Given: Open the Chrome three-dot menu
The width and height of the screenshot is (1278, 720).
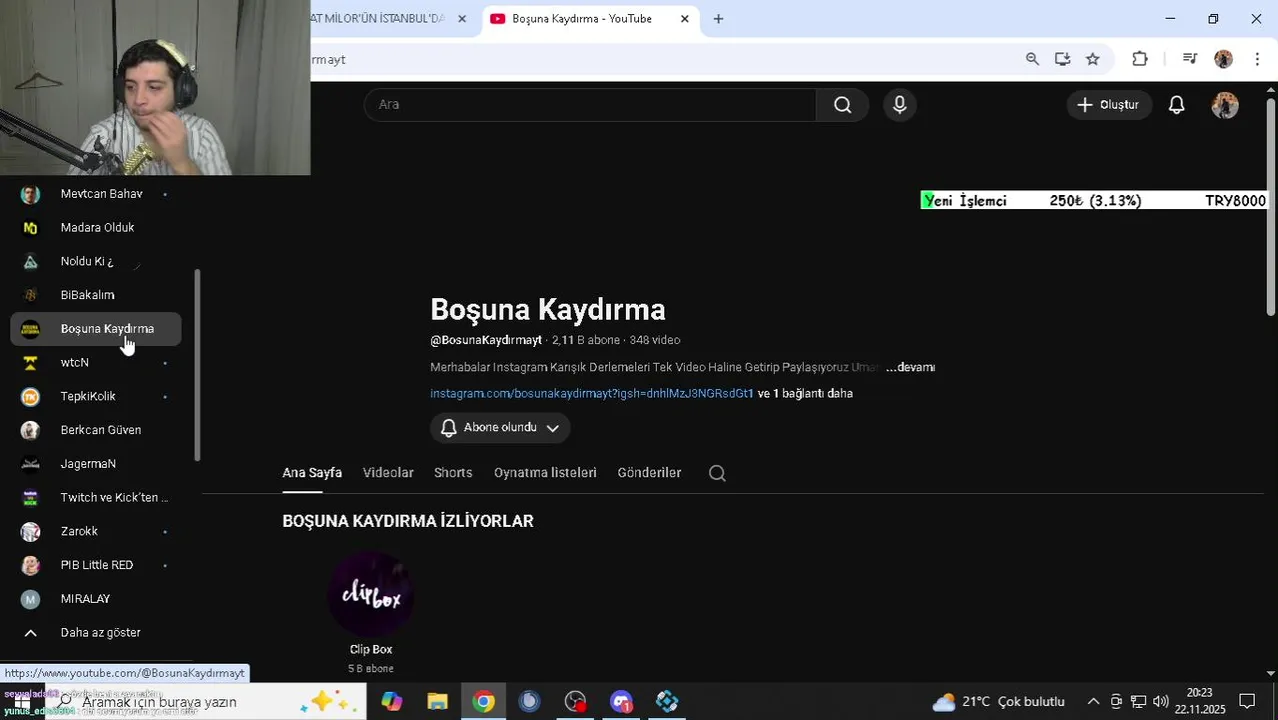Looking at the screenshot, I should (1257, 59).
